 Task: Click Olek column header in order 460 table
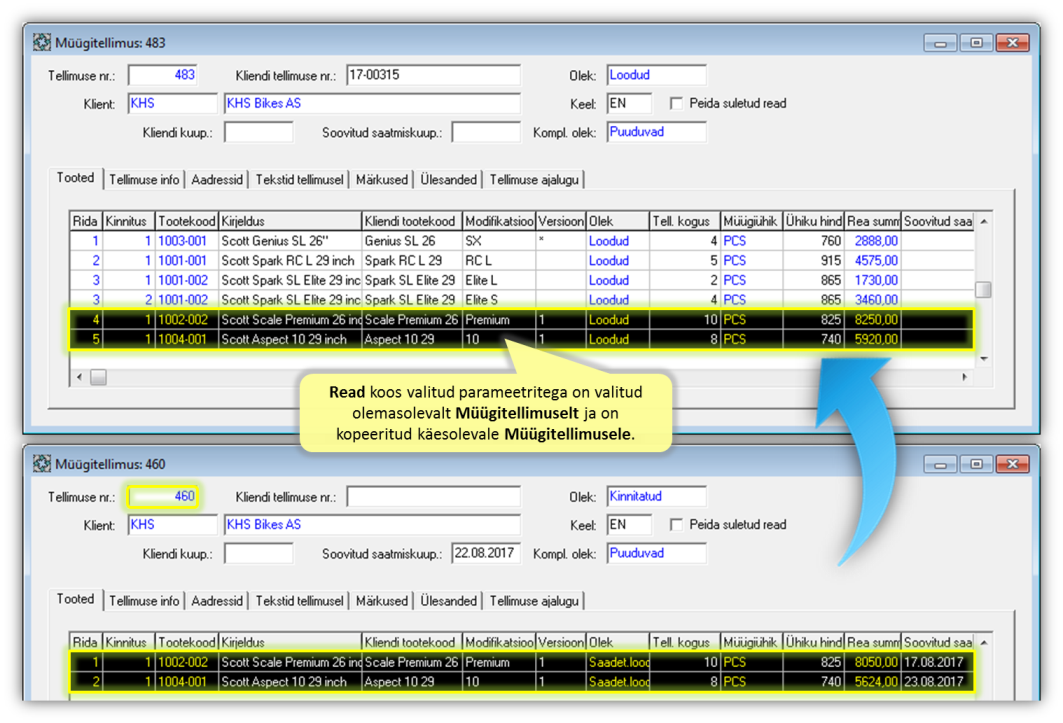click(617, 642)
